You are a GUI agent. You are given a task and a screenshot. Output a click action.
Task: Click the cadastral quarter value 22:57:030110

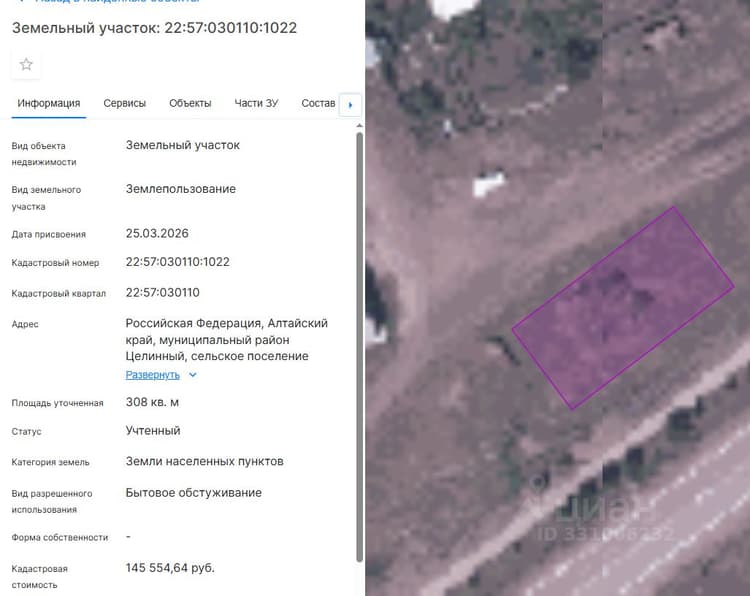coord(163,293)
